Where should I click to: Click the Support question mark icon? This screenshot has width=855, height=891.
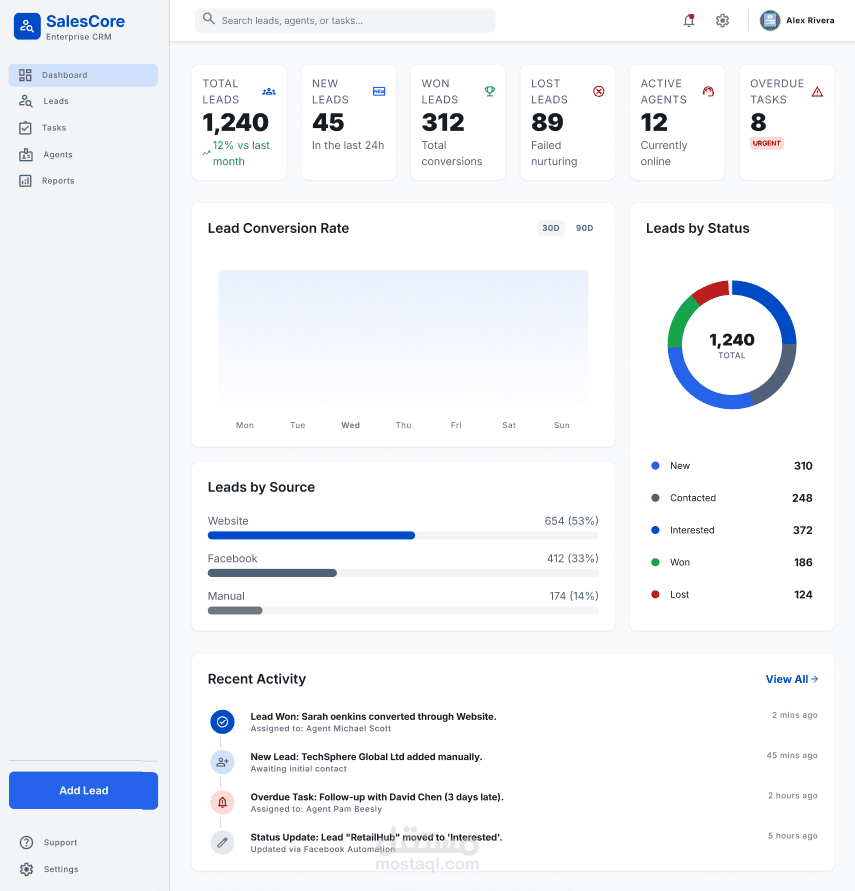[x=26, y=842]
